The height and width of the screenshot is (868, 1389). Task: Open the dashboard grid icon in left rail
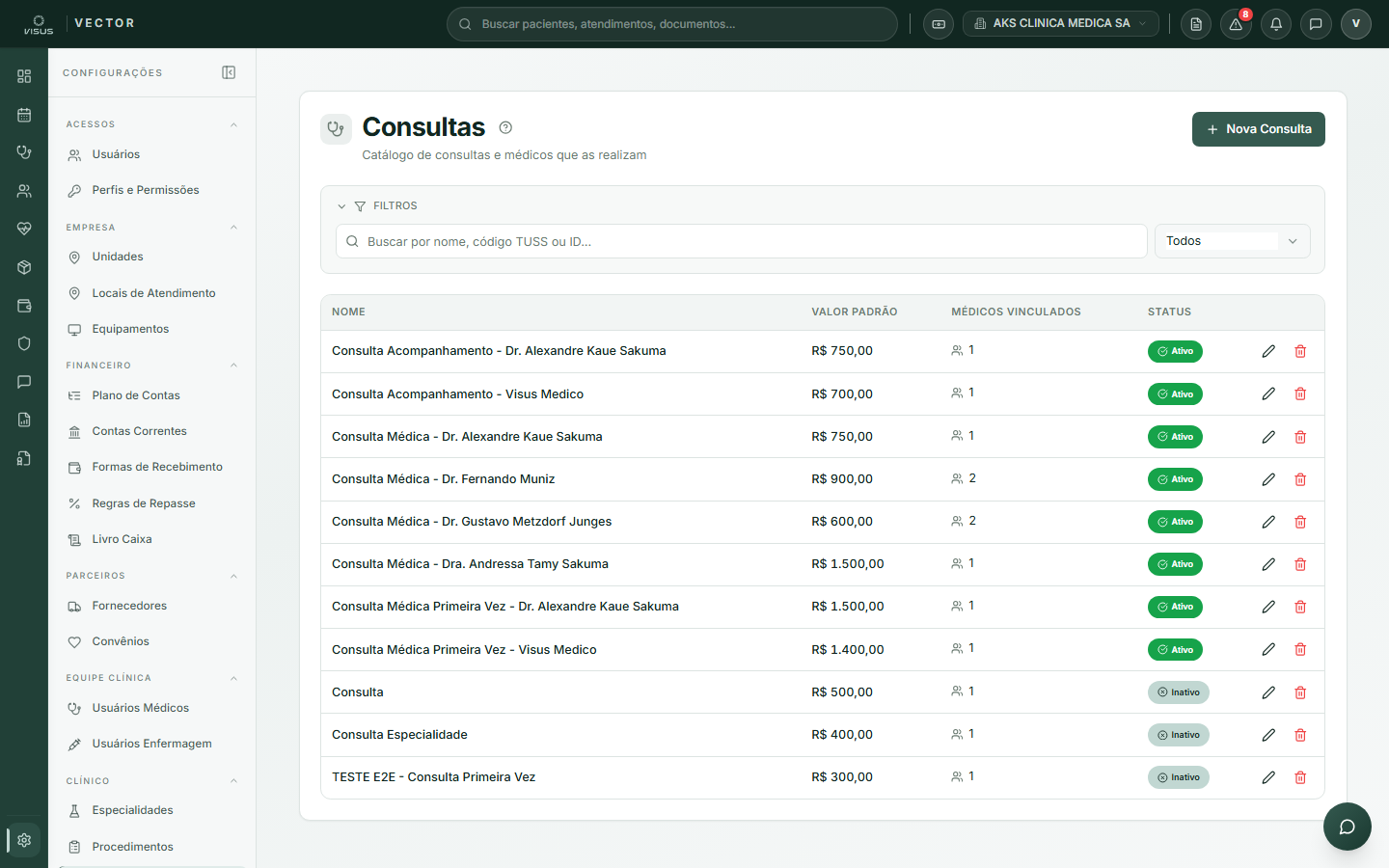[24, 76]
